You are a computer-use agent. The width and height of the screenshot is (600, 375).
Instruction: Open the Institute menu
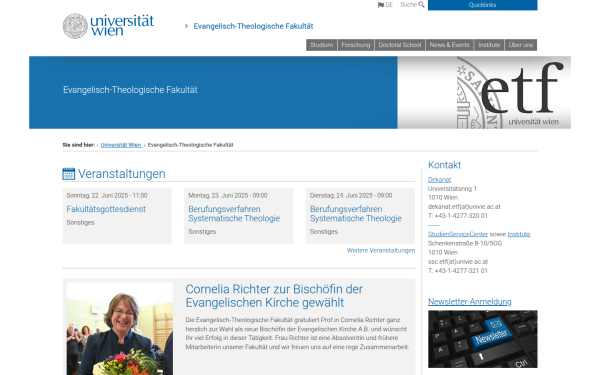[489, 45]
